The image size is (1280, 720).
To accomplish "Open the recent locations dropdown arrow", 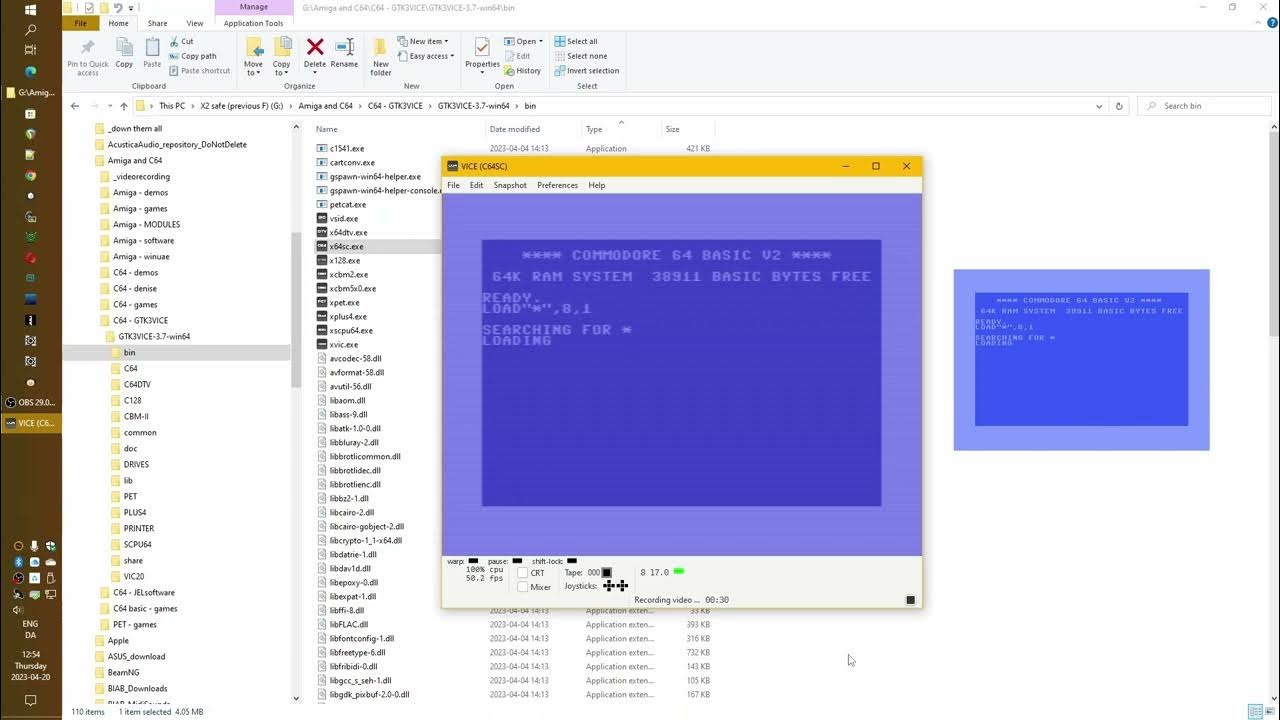I will (110, 106).
